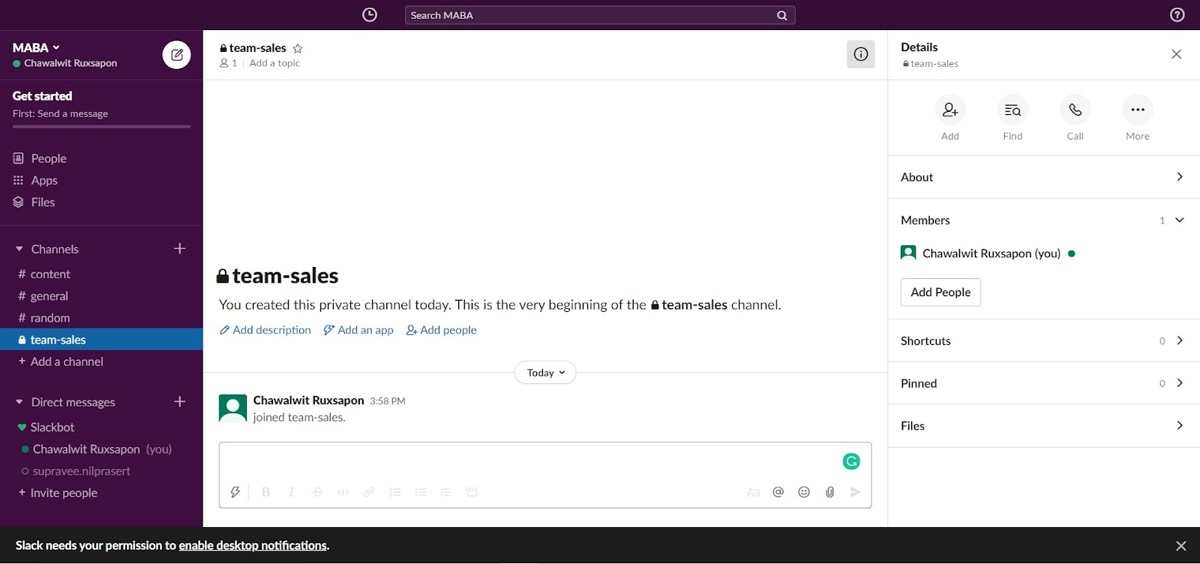This screenshot has height=564, width=1200.
Task: Star the team-sales channel
Action: coord(297,48)
